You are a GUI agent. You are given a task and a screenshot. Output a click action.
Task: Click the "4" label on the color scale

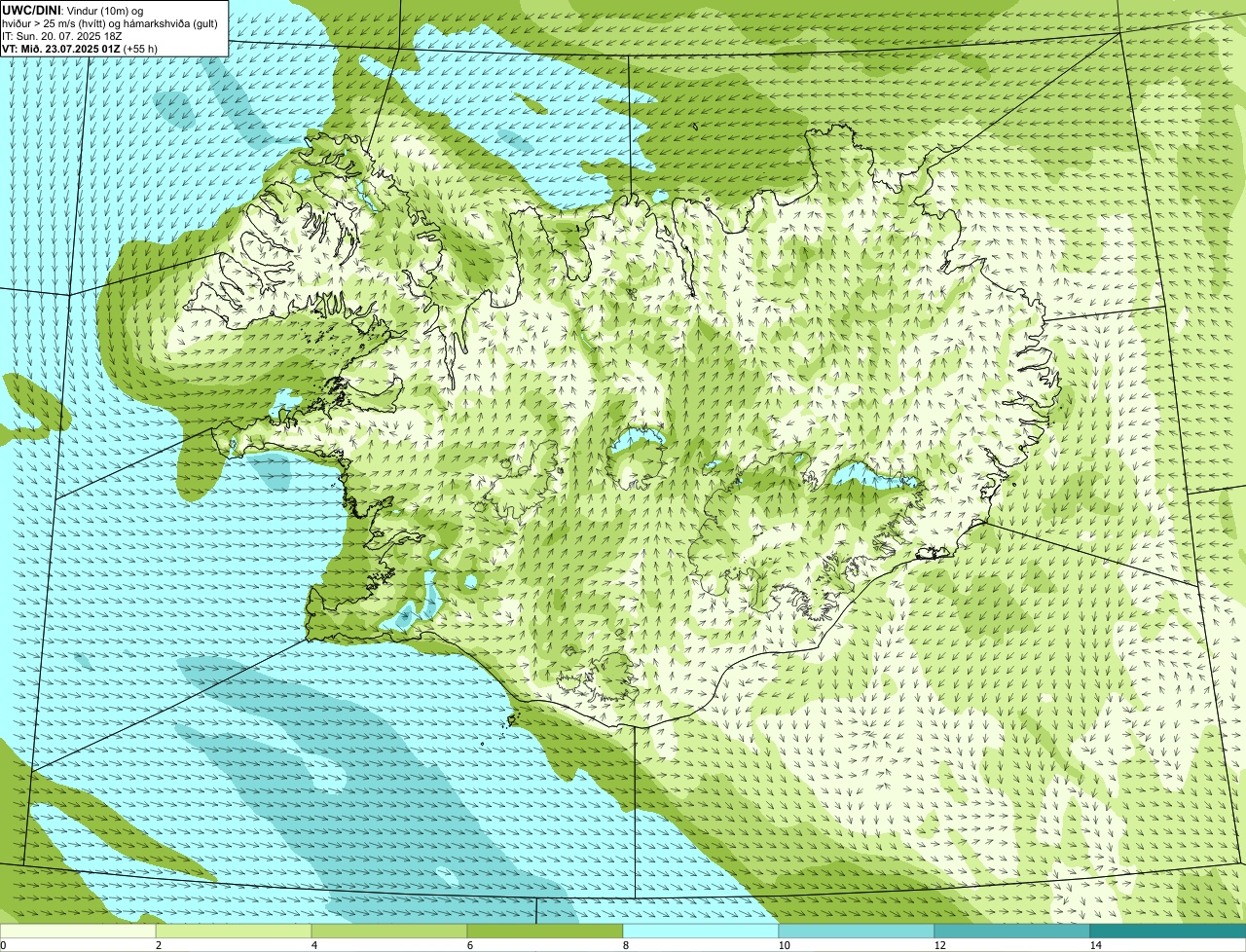(x=313, y=945)
